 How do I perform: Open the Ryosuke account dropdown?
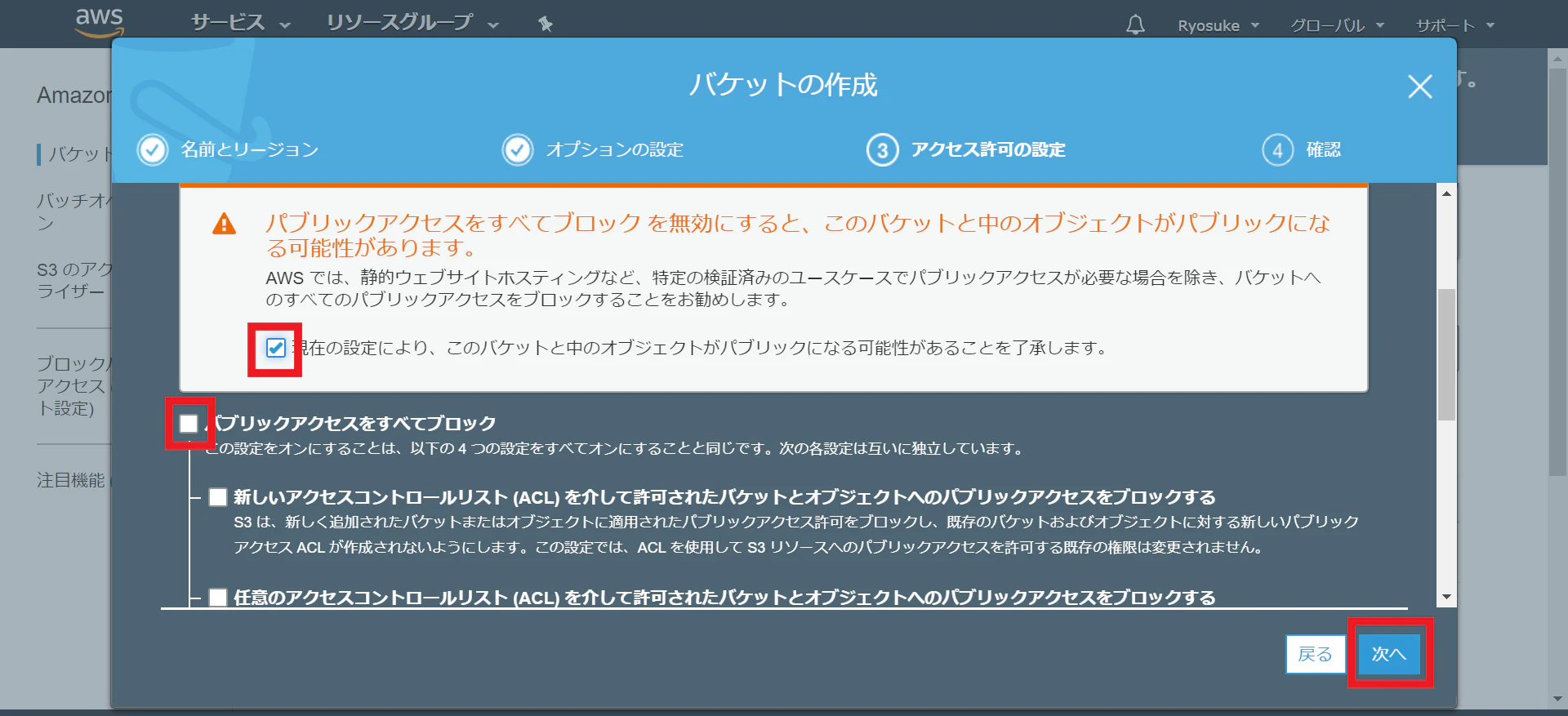click(1218, 25)
